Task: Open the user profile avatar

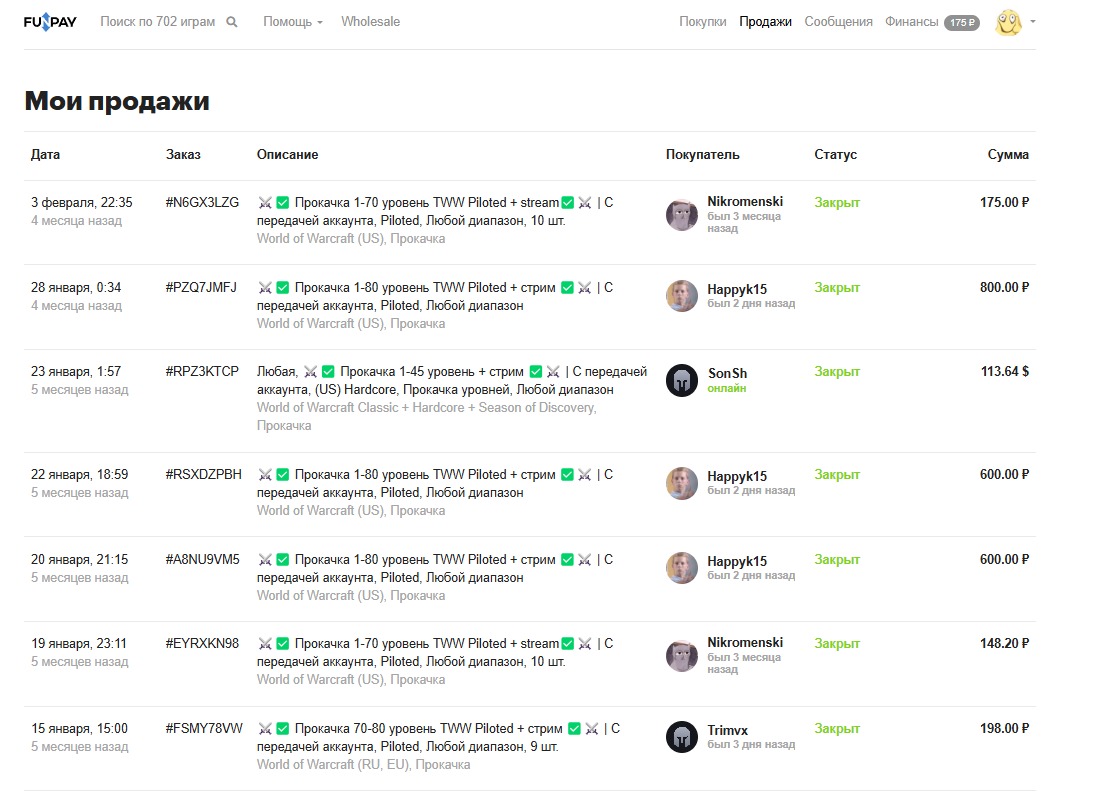Action: click(1008, 22)
